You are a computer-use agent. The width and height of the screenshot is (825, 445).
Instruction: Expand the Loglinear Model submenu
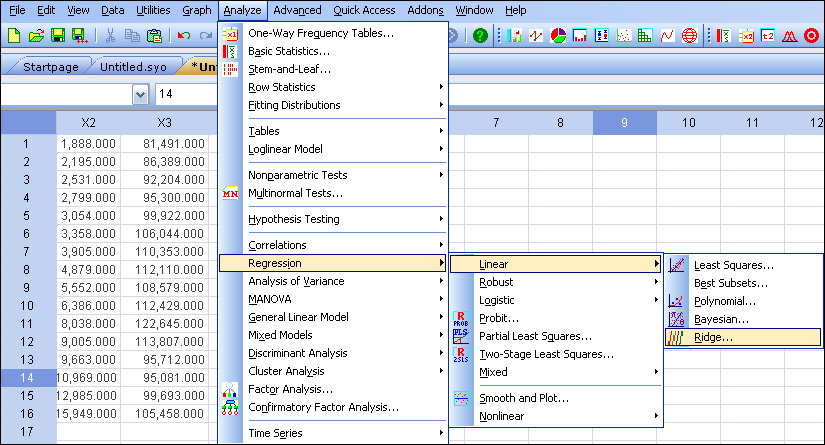tap(333, 149)
